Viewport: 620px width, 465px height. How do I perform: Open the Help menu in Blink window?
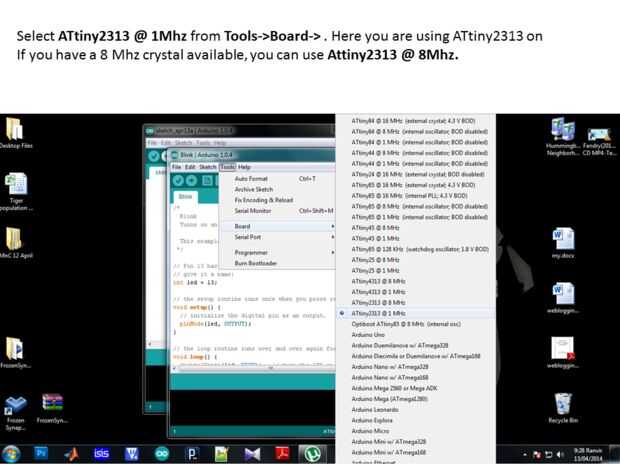click(x=244, y=167)
